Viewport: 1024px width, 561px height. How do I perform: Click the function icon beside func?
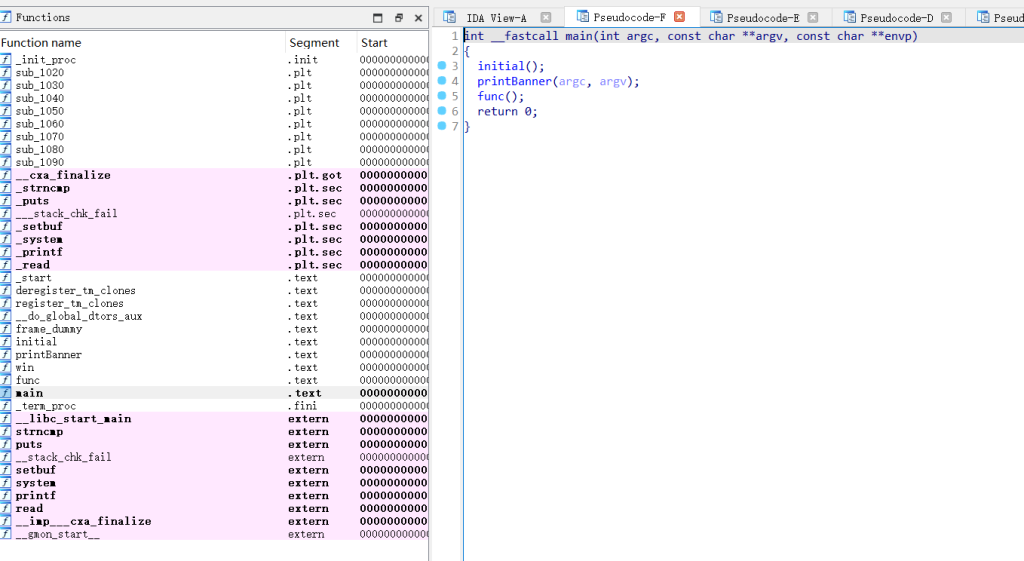tap(6, 380)
